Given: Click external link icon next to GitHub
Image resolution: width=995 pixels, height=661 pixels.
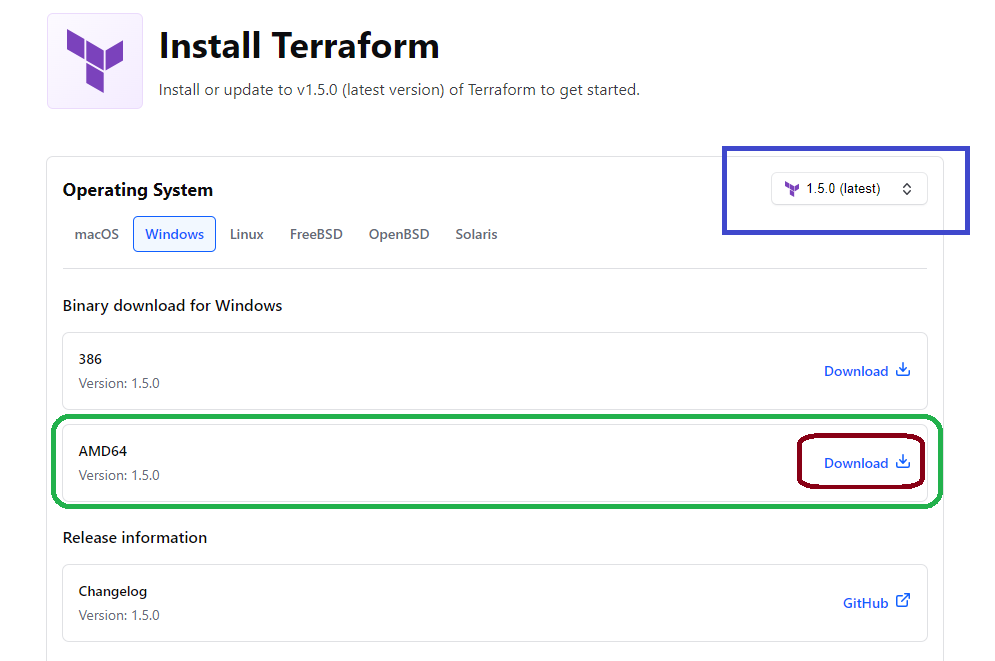Looking at the screenshot, I should pyautogui.click(x=903, y=600).
